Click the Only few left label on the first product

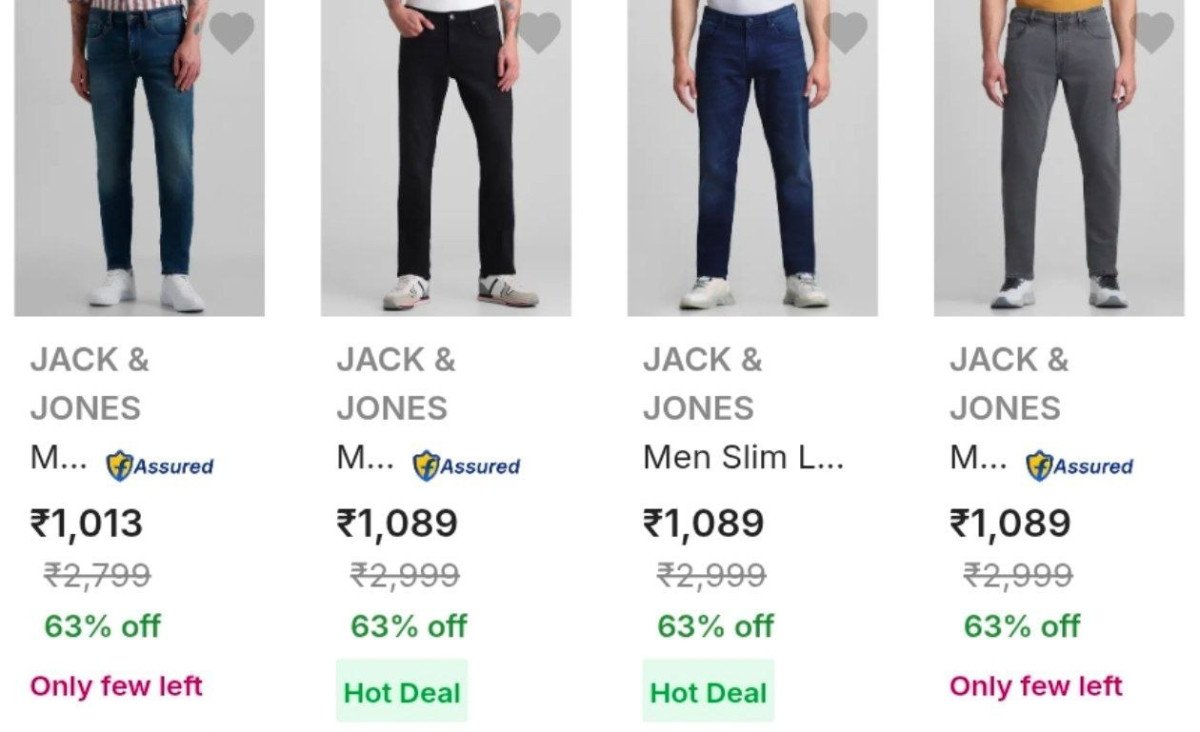click(118, 688)
